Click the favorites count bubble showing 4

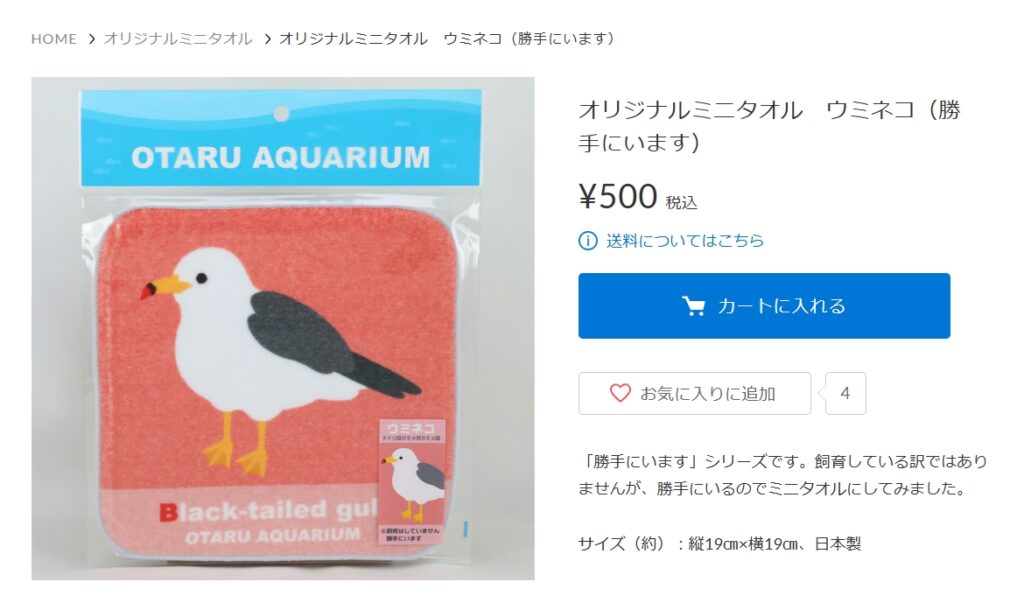pyautogui.click(x=845, y=393)
